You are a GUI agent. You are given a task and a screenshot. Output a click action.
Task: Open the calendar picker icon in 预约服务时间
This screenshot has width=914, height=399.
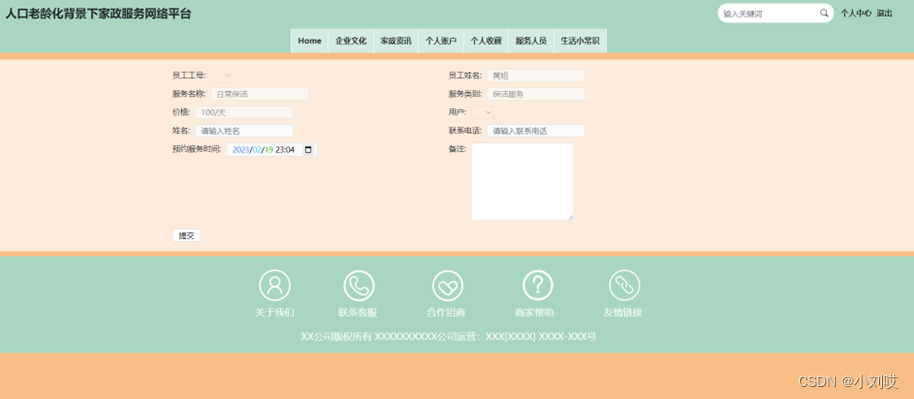[308, 150]
